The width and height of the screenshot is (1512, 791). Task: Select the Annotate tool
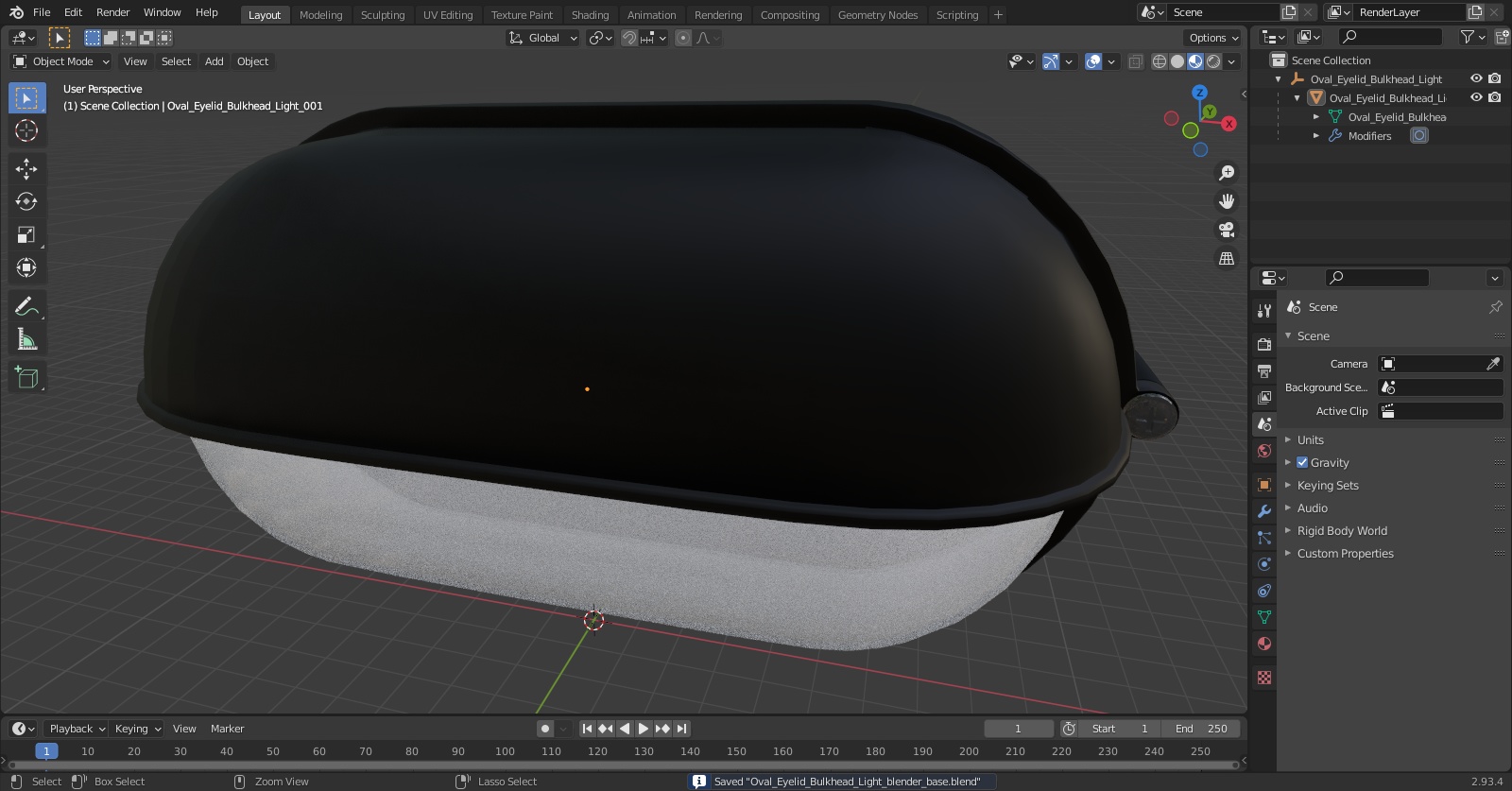[26, 306]
